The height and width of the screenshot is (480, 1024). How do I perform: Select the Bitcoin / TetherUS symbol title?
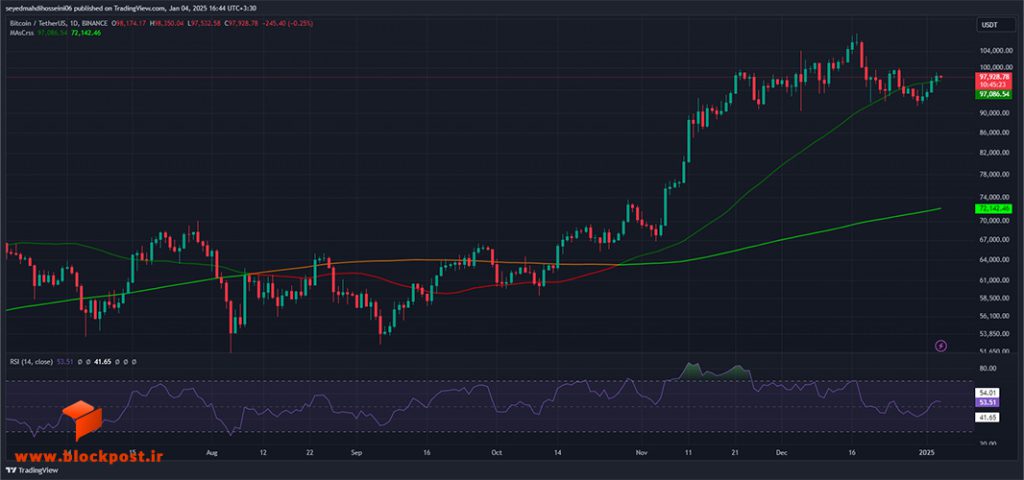pos(39,24)
